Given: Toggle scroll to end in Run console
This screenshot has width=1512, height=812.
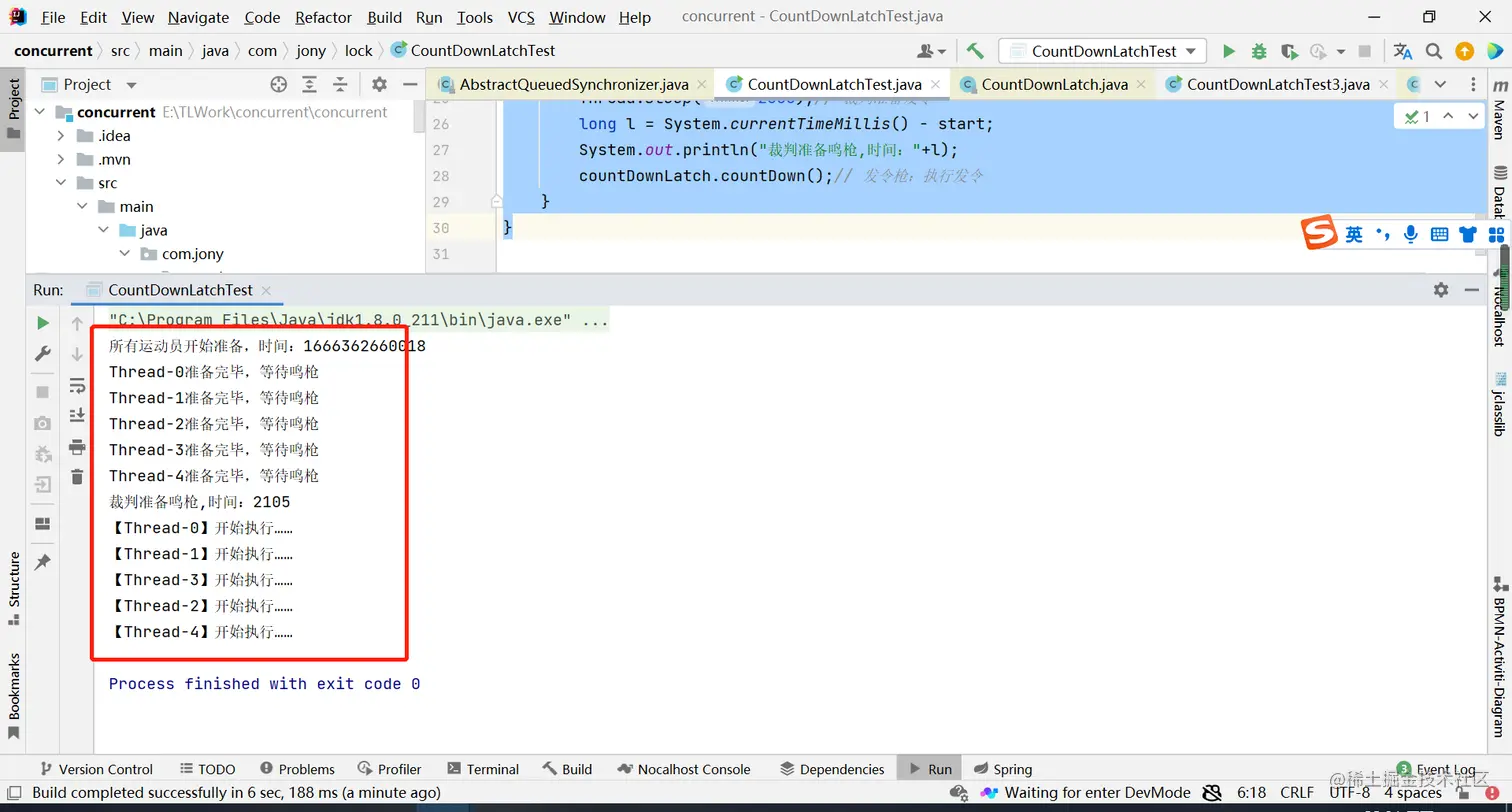Looking at the screenshot, I should coord(77,415).
